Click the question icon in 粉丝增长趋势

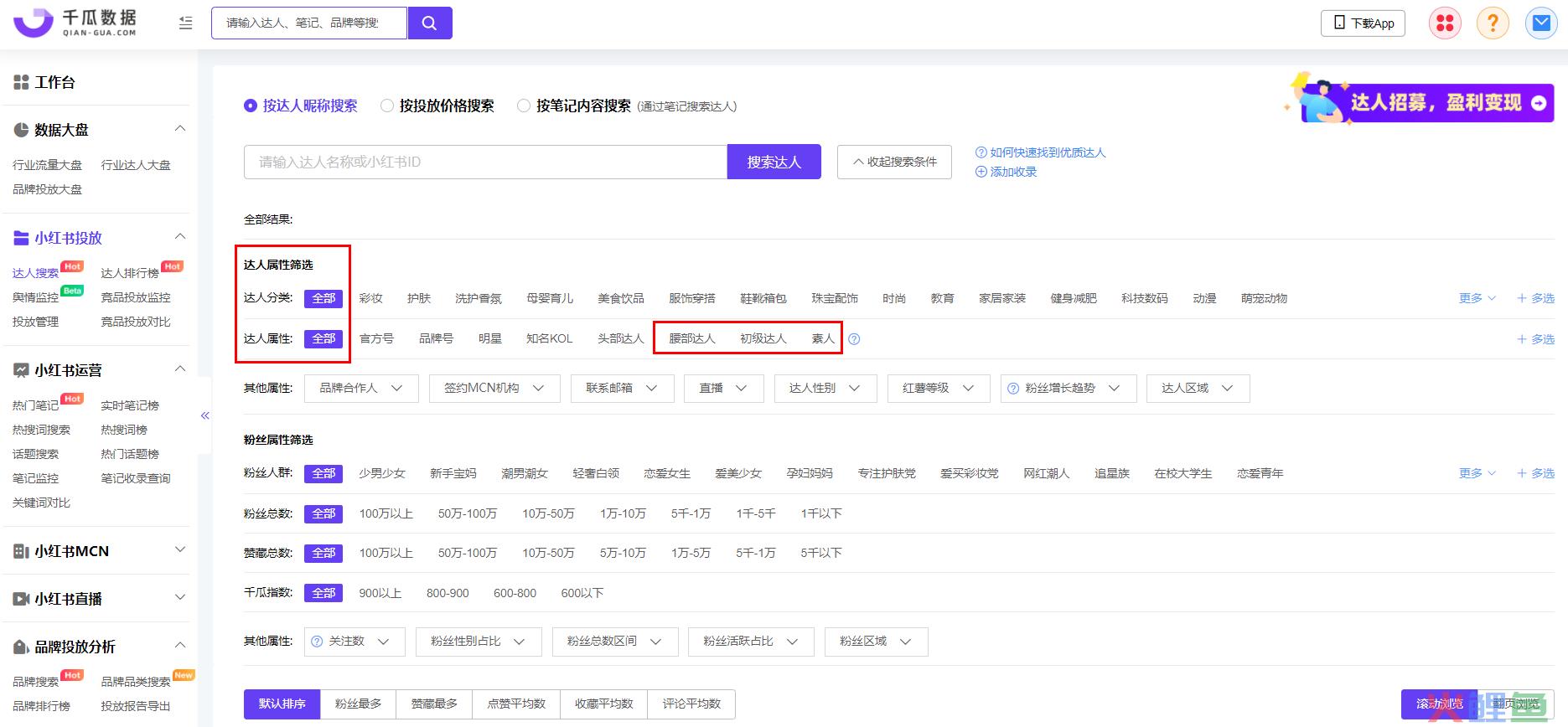pyautogui.click(x=1012, y=389)
